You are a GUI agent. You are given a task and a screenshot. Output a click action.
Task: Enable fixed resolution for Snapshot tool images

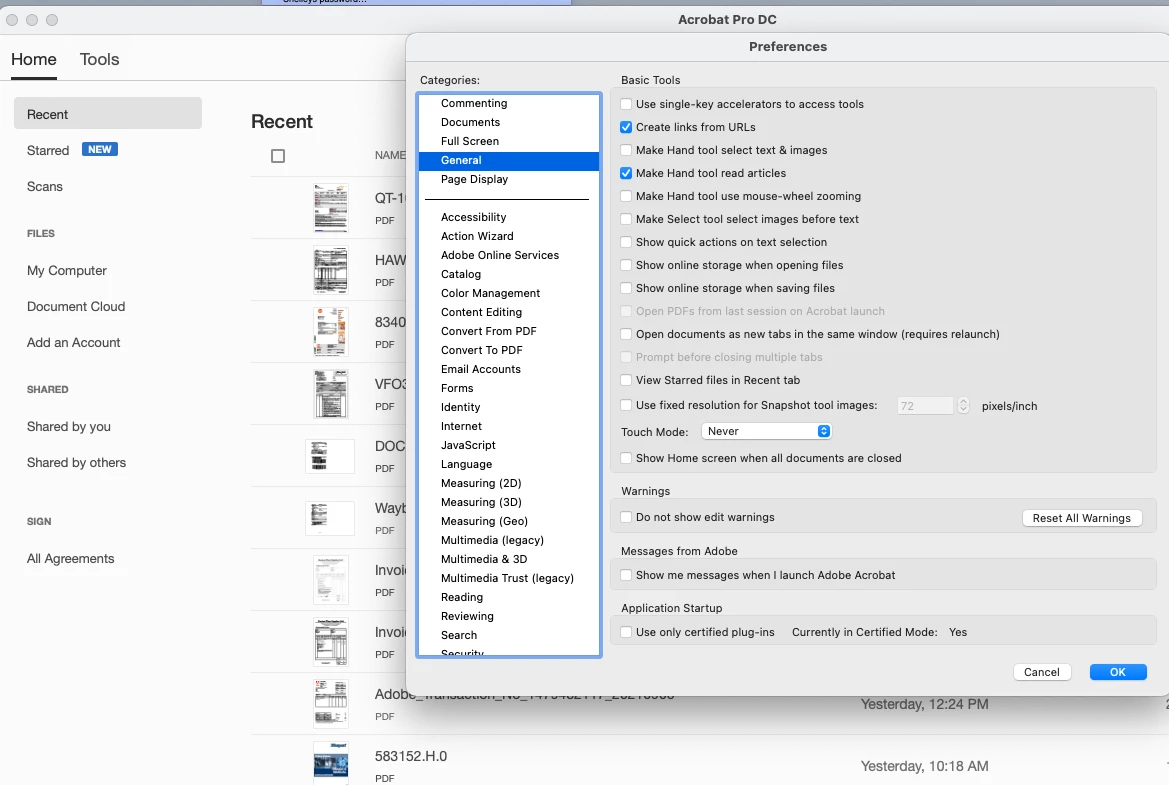tap(626, 406)
